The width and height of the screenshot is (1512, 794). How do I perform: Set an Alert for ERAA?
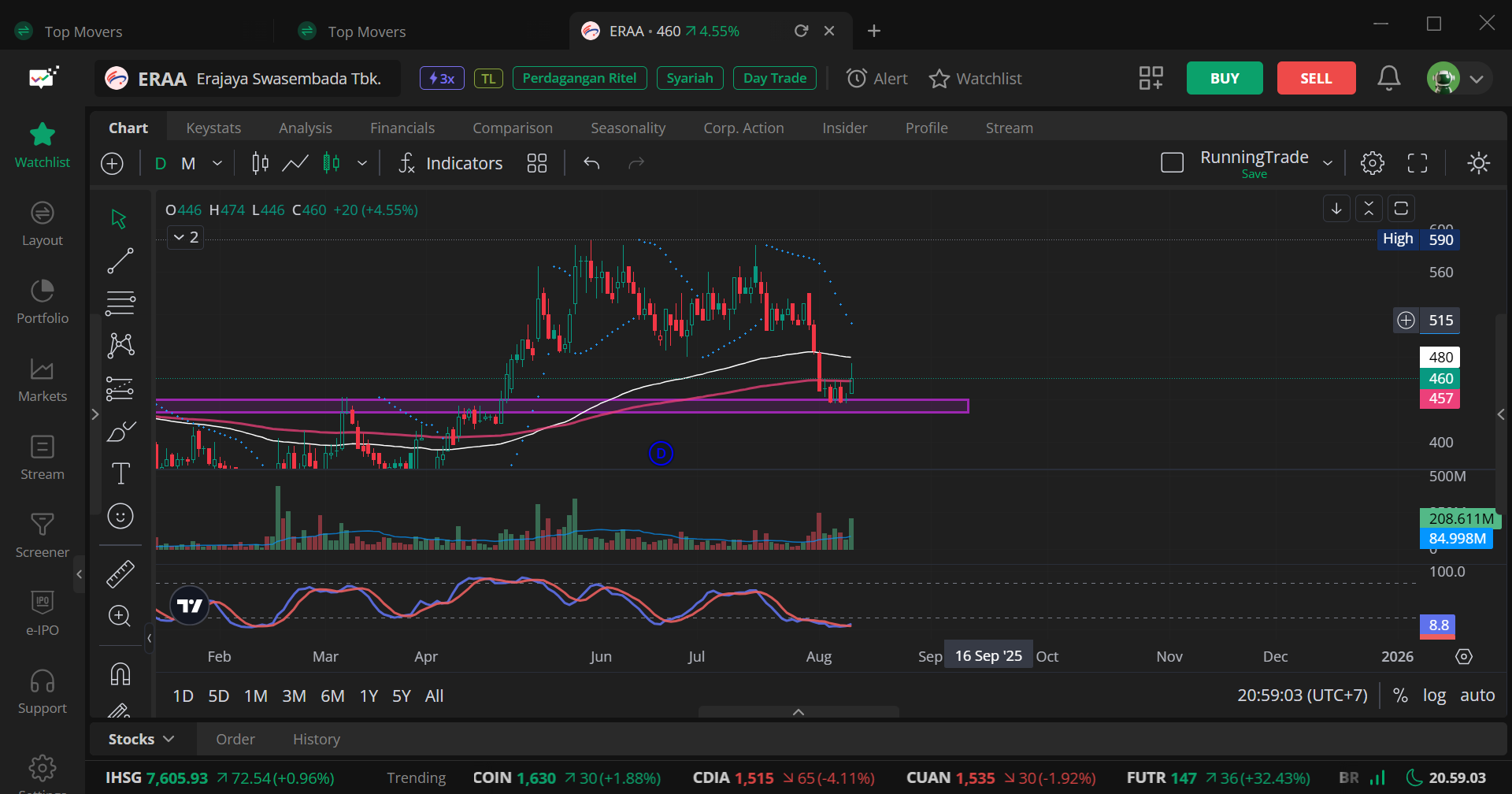tap(877, 78)
